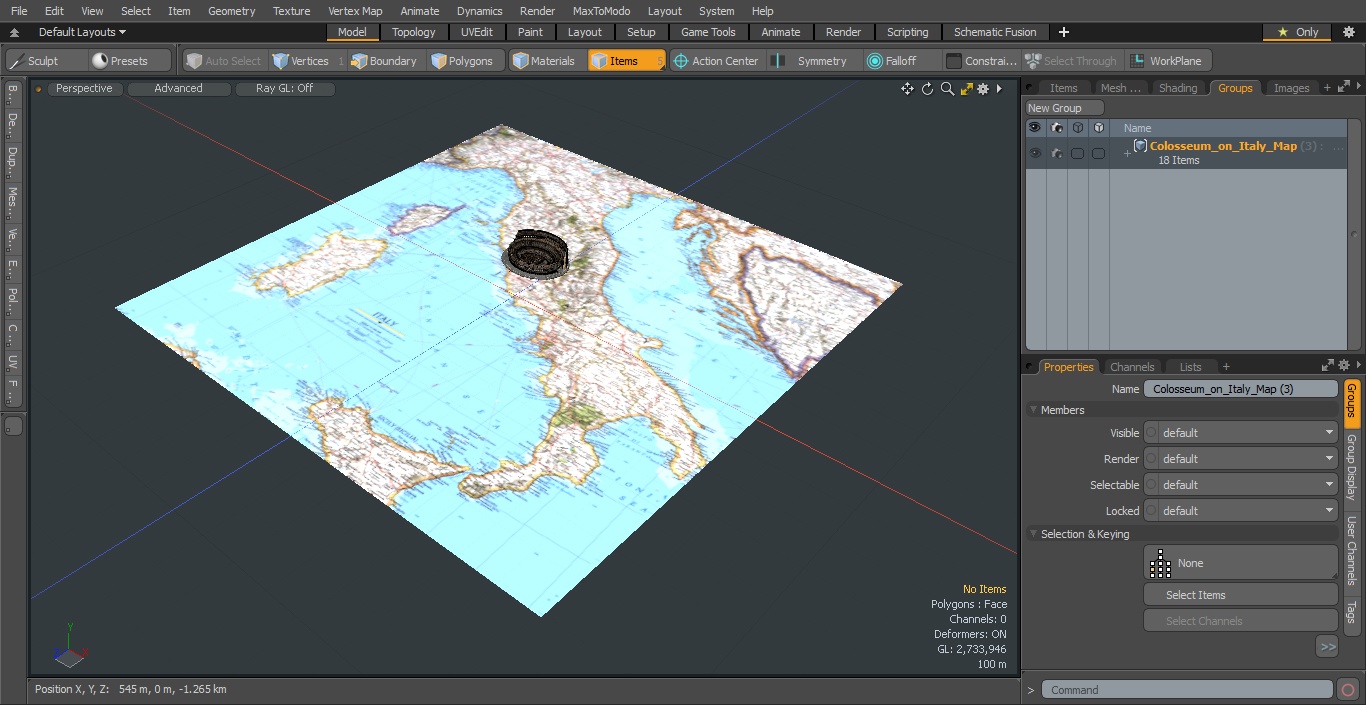
Task: Click the New Group button
Action: point(1064,108)
